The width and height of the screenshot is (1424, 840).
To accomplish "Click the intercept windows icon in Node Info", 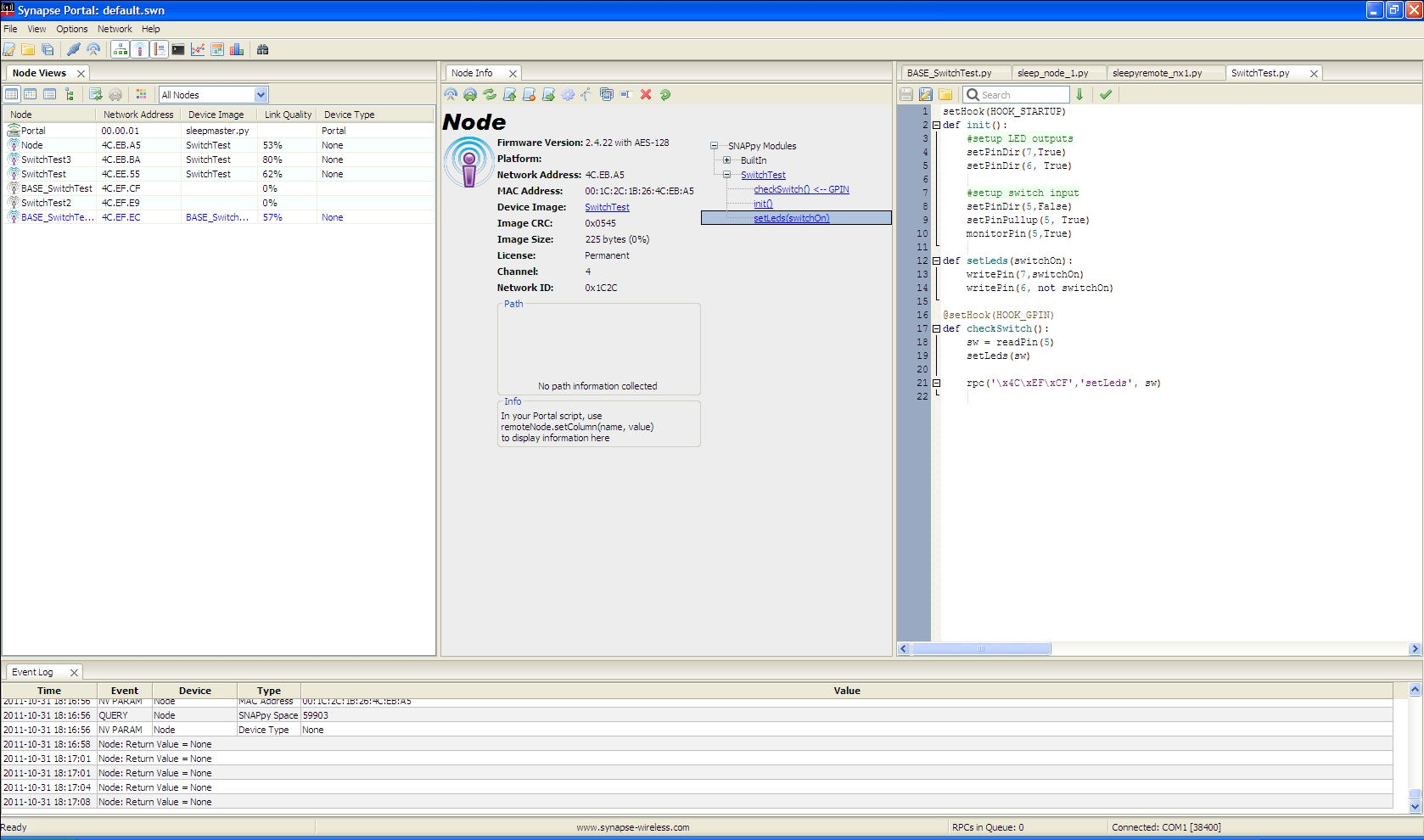I will (x=607, y=94).
